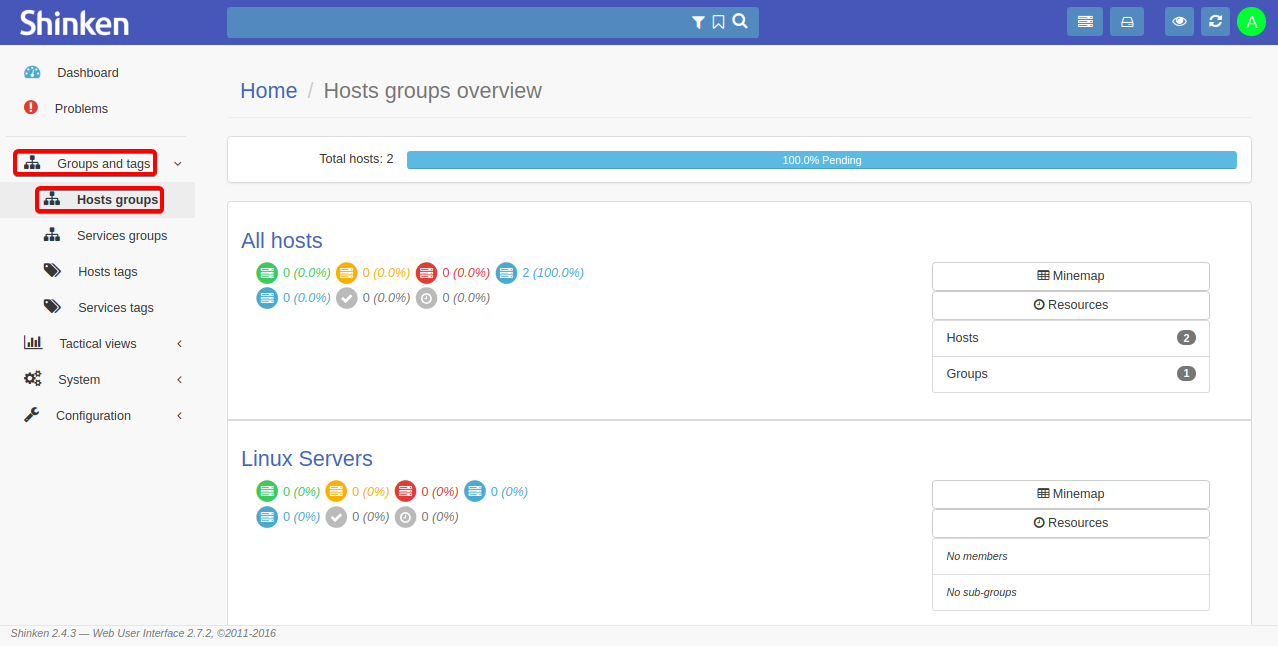Open Minemap for All hosts
The height and width of the screenshot is (646, 1278).
point(1071,276)
